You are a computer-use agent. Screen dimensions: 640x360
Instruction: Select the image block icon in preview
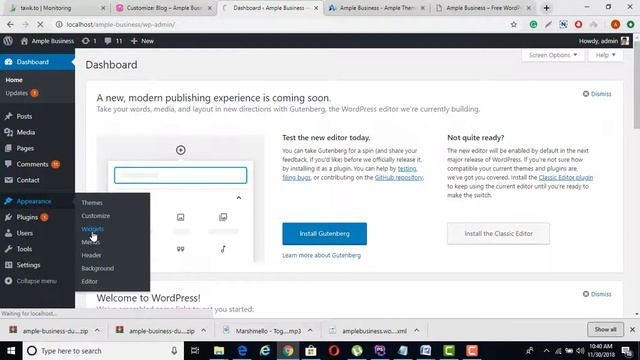coord(180,217)
